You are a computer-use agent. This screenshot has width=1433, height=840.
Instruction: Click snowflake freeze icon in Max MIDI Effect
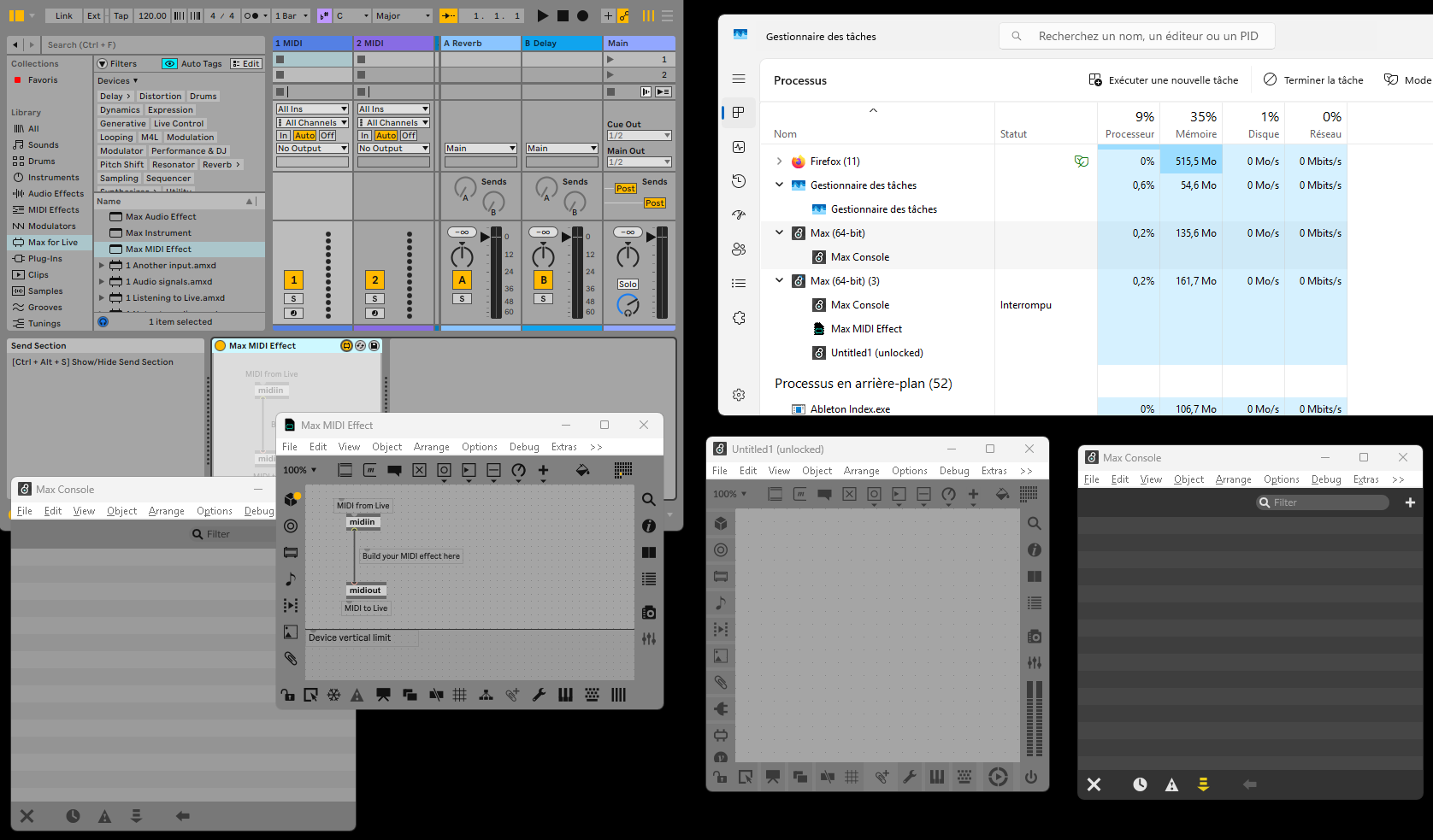pyautogui.click(x=334, y=695)
